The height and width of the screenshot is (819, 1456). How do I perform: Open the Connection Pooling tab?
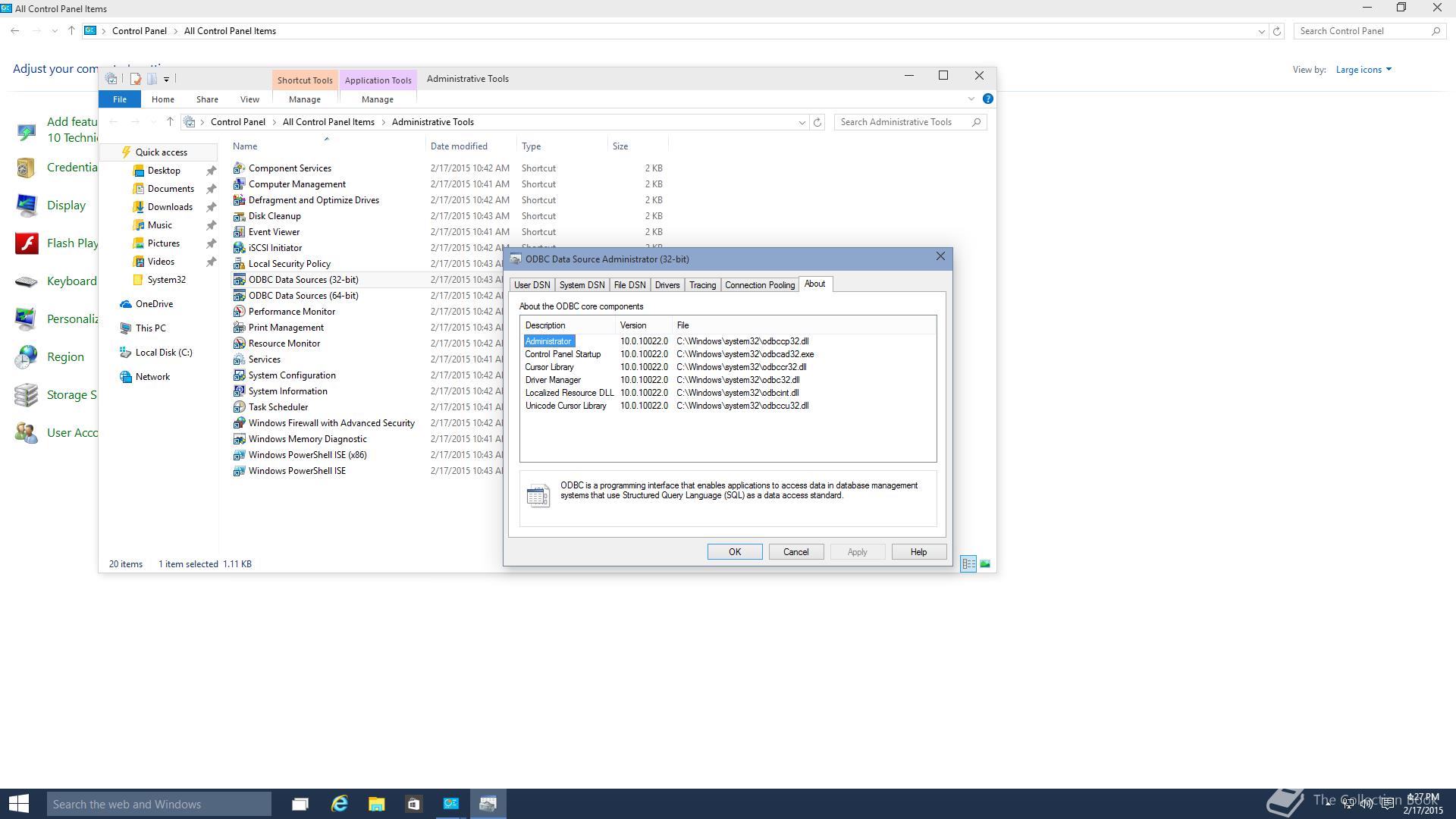(x=759, y=285)
